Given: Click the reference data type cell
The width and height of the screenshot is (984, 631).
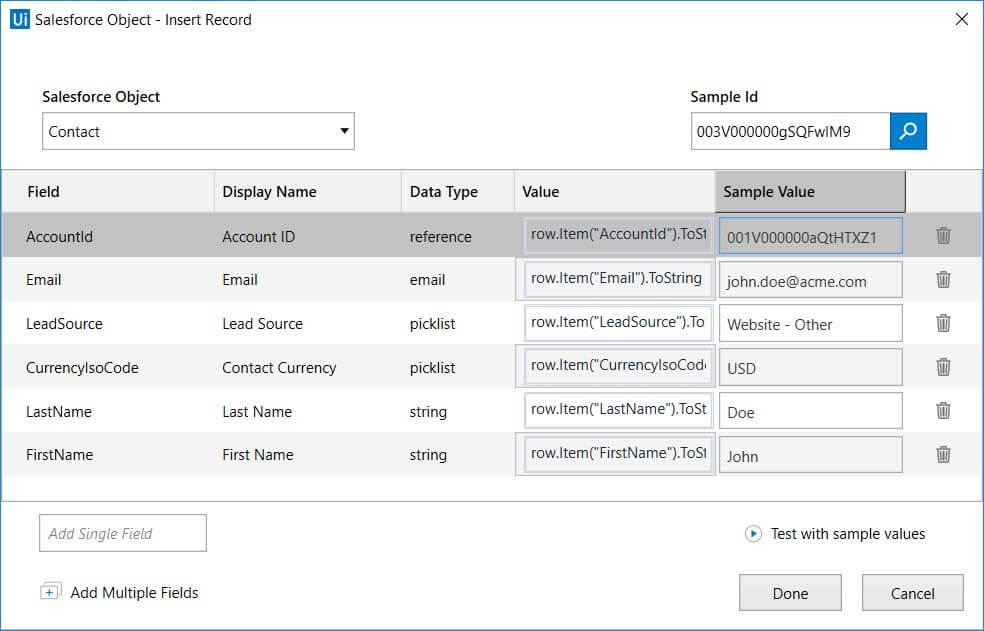Looking at the screenshot, I should click(441, 237).
